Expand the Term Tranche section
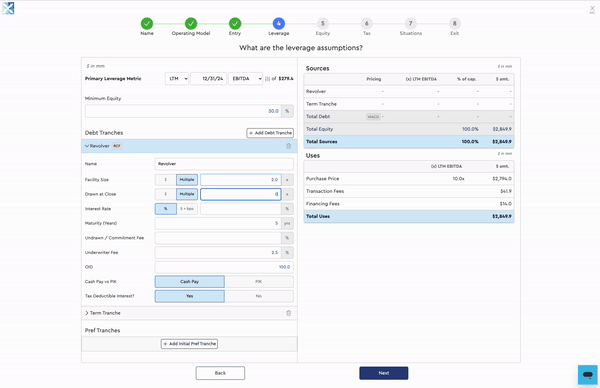This screenshot has width=600, height=388. [x=86, y=313]
